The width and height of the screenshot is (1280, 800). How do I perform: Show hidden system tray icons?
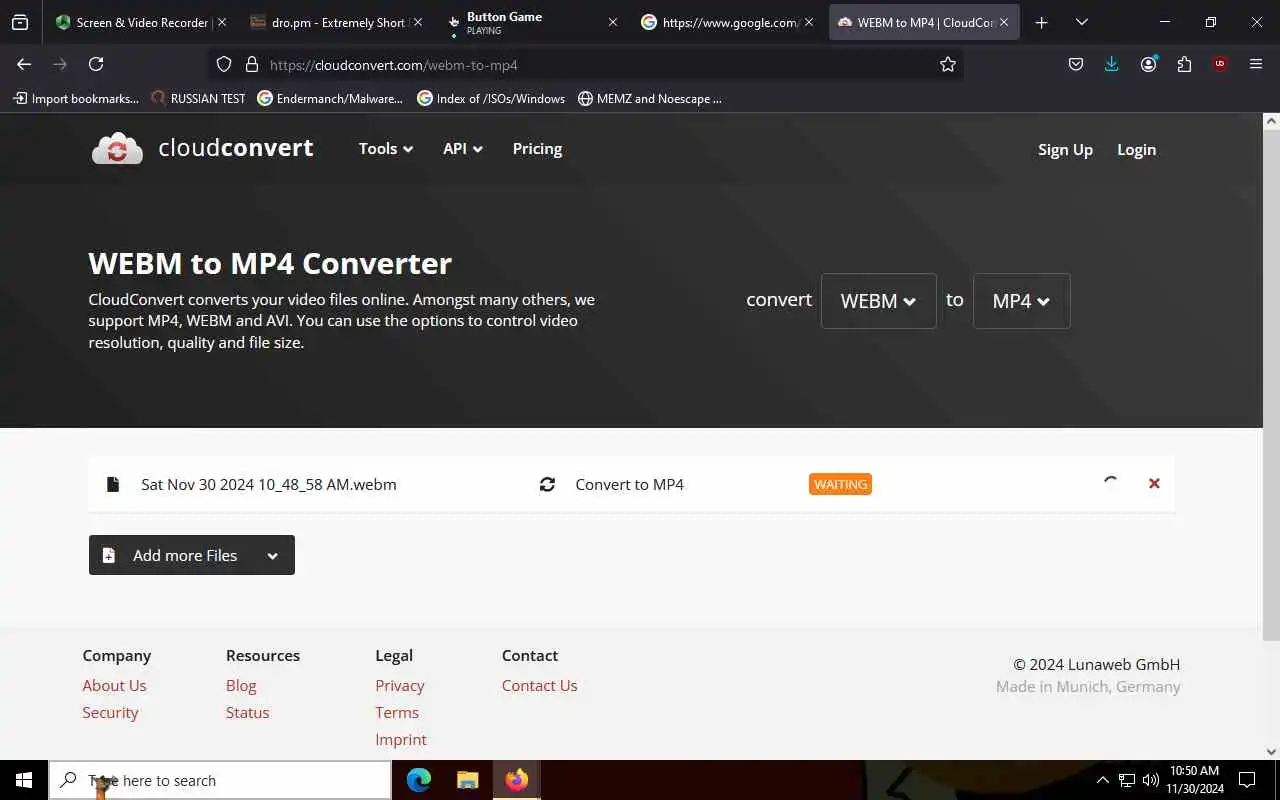(1103, 780)
